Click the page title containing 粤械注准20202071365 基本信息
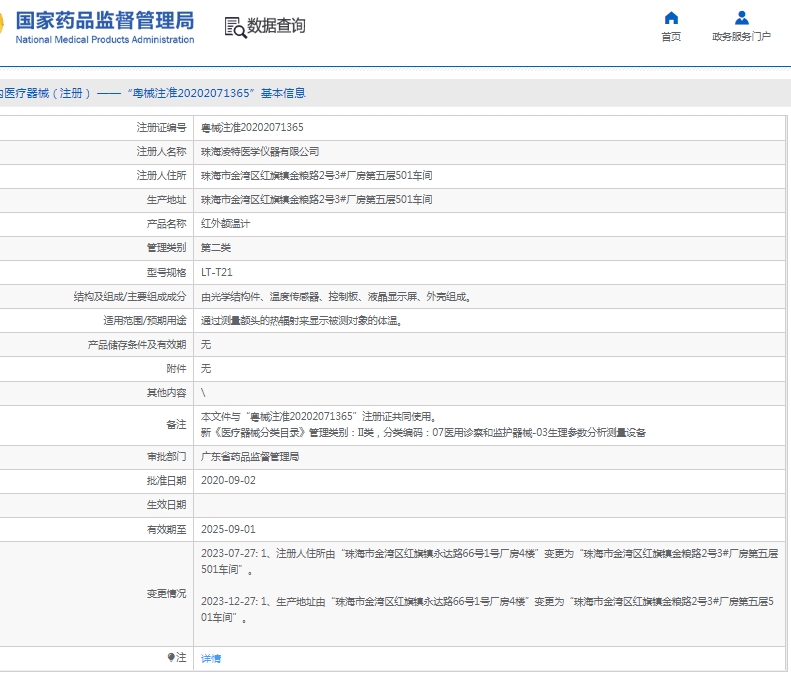The width and height of the screenshot is (791, 677). [x=152, y=93]
